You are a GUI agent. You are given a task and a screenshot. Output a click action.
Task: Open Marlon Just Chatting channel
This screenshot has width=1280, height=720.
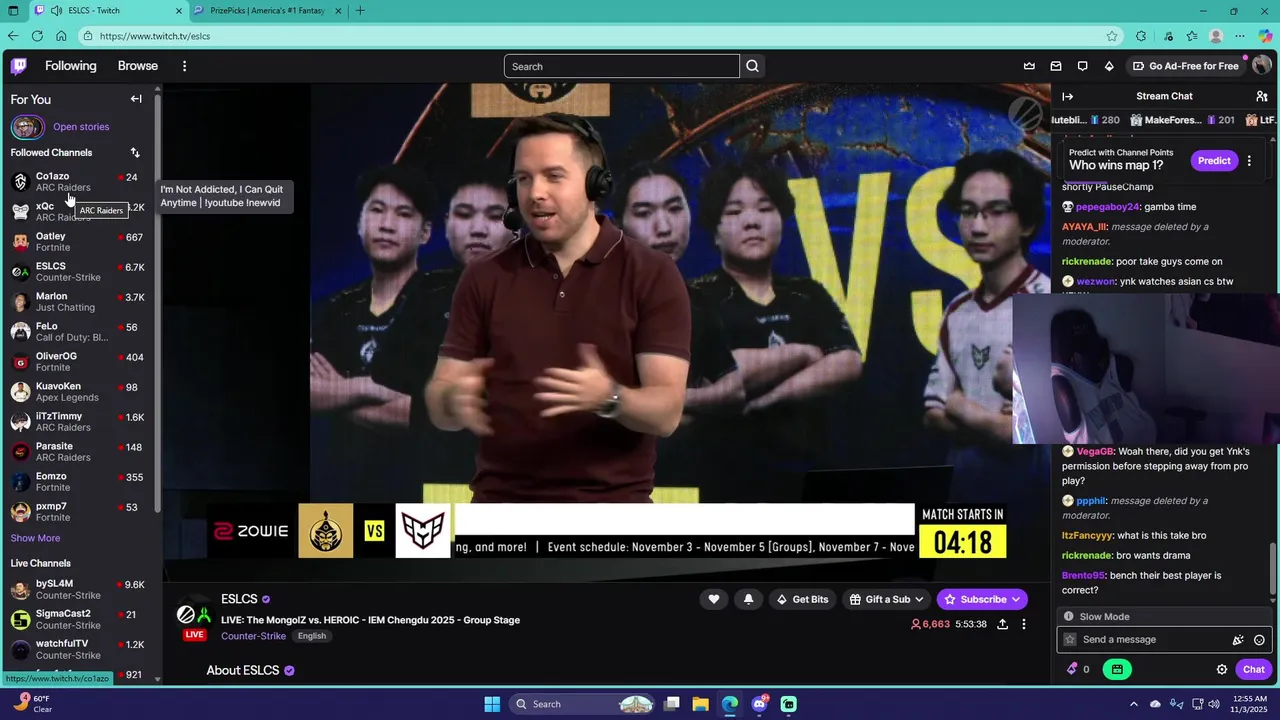tap(78, 302)
